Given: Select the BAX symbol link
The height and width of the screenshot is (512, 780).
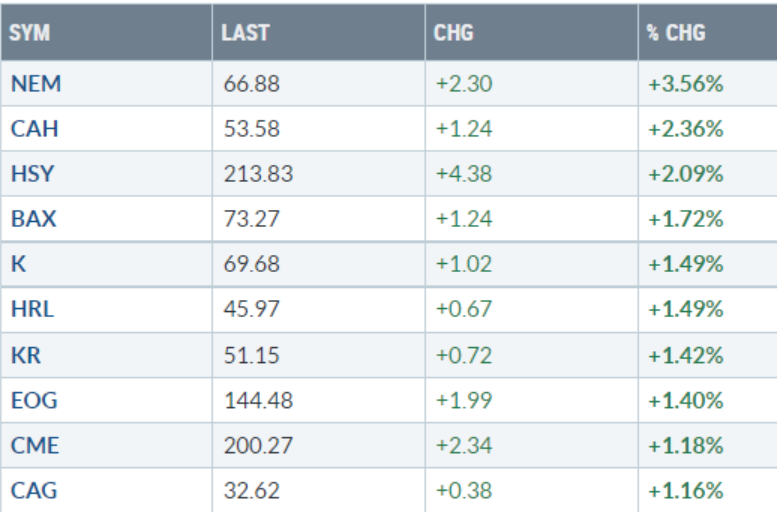Looking at the screenshot, I should click(x=32, y=219).
